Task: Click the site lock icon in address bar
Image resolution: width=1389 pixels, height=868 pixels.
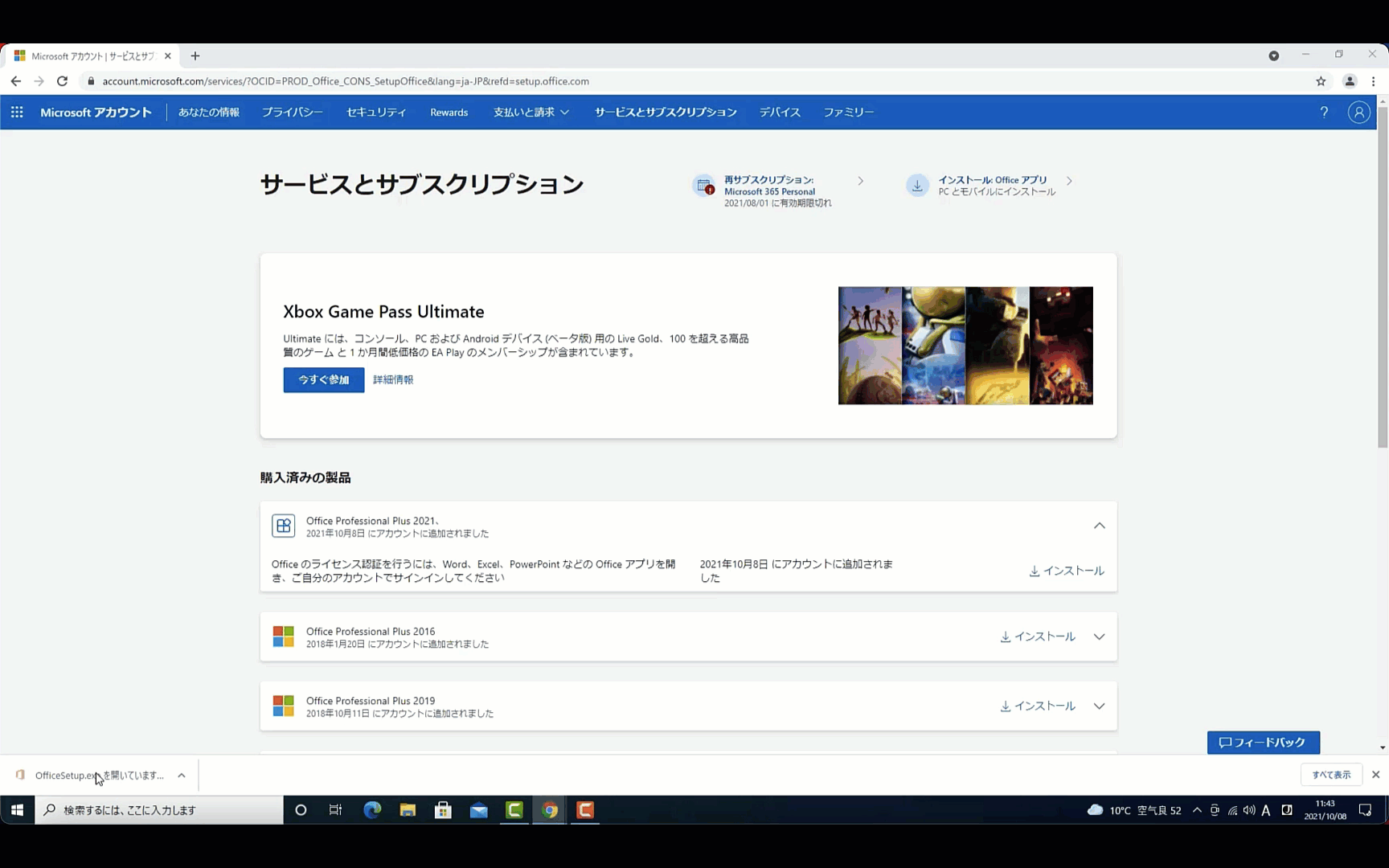Action: pyautogui.click(x=91, y=81)
